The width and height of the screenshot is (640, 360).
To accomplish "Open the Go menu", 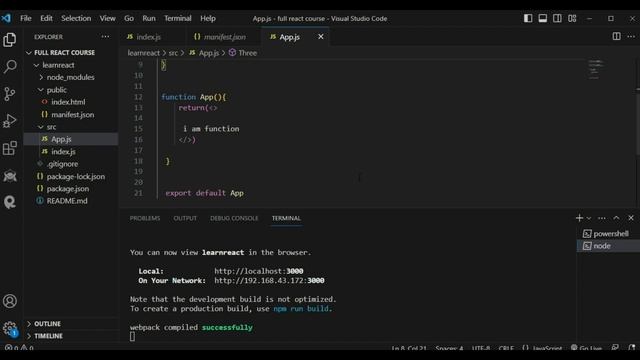I will pos(129,18).
